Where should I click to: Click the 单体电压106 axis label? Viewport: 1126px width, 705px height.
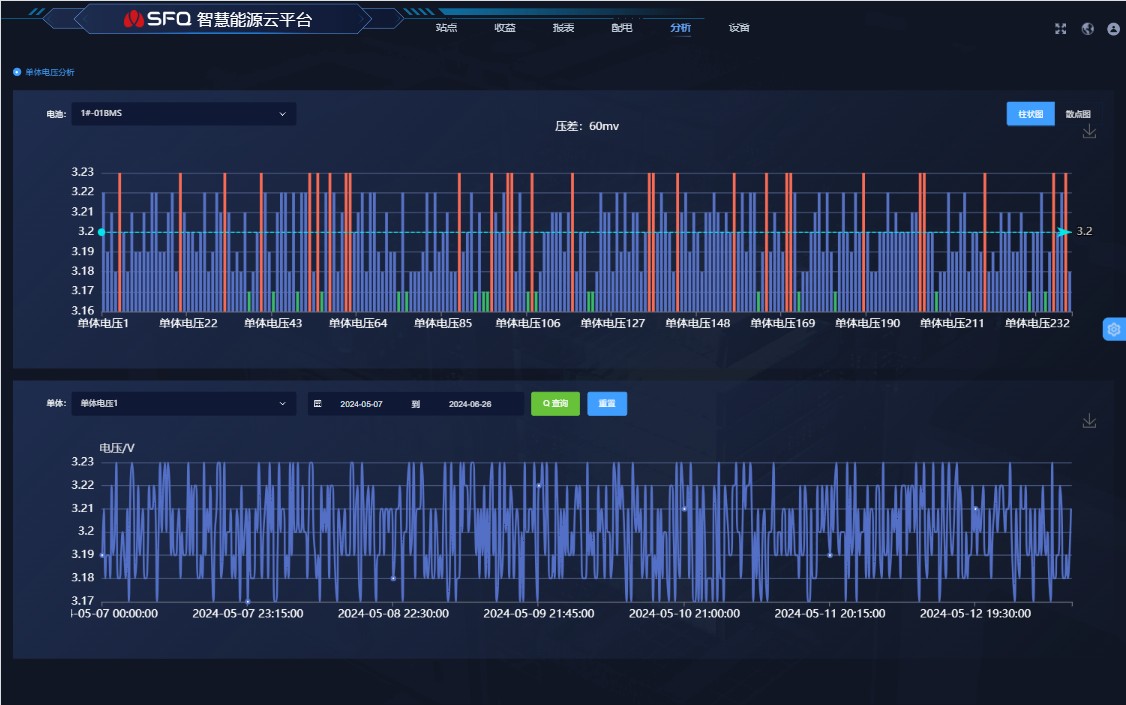[528, 323]
